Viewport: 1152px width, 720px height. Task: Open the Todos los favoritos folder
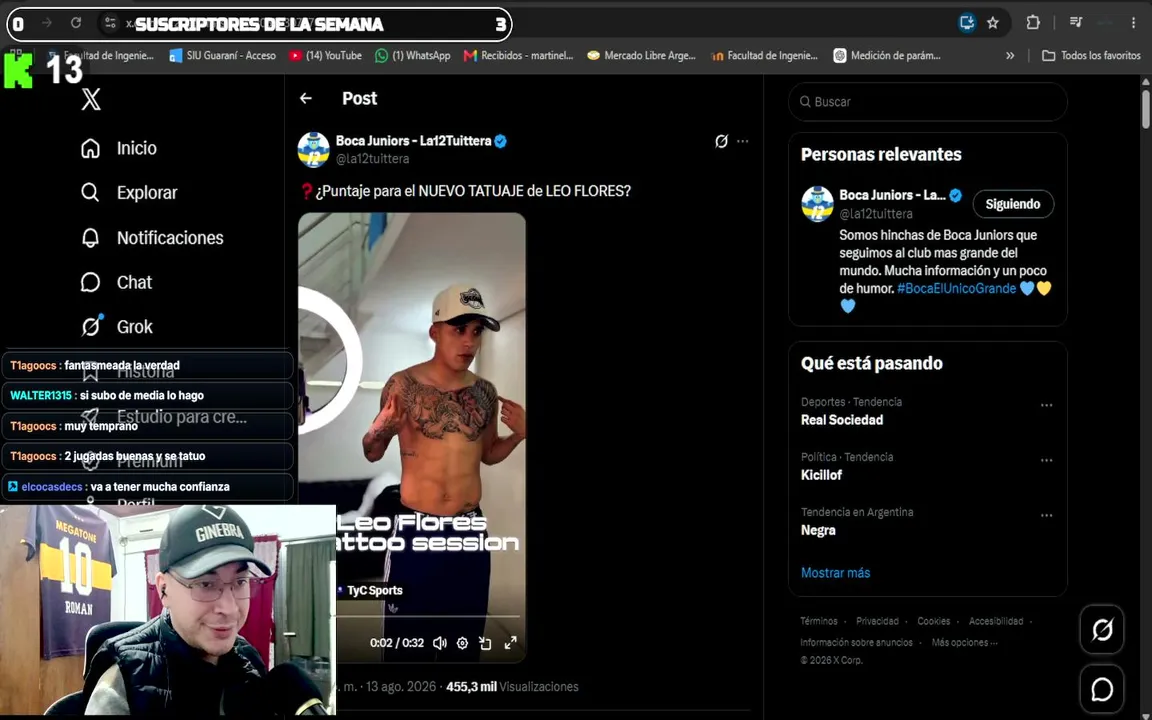pos(1092,56)
